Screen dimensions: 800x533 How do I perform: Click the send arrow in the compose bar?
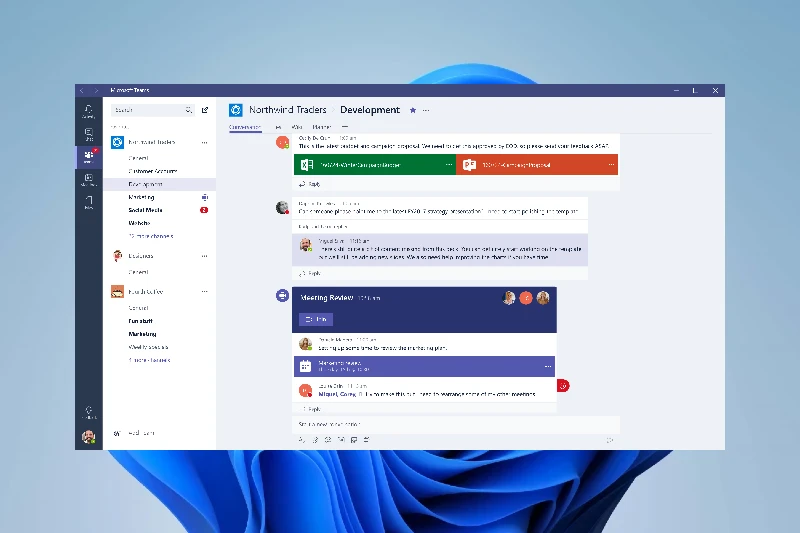[610, 440]
